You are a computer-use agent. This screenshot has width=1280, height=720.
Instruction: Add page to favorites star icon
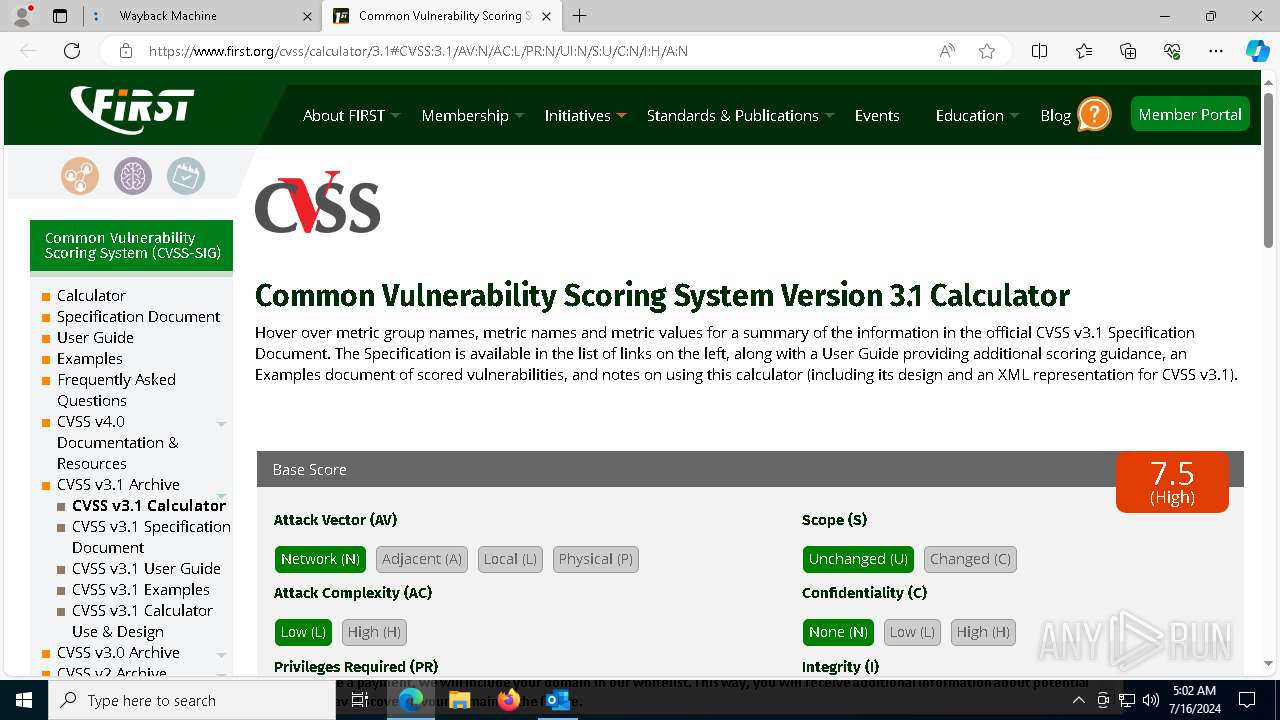tap(987, 51)
